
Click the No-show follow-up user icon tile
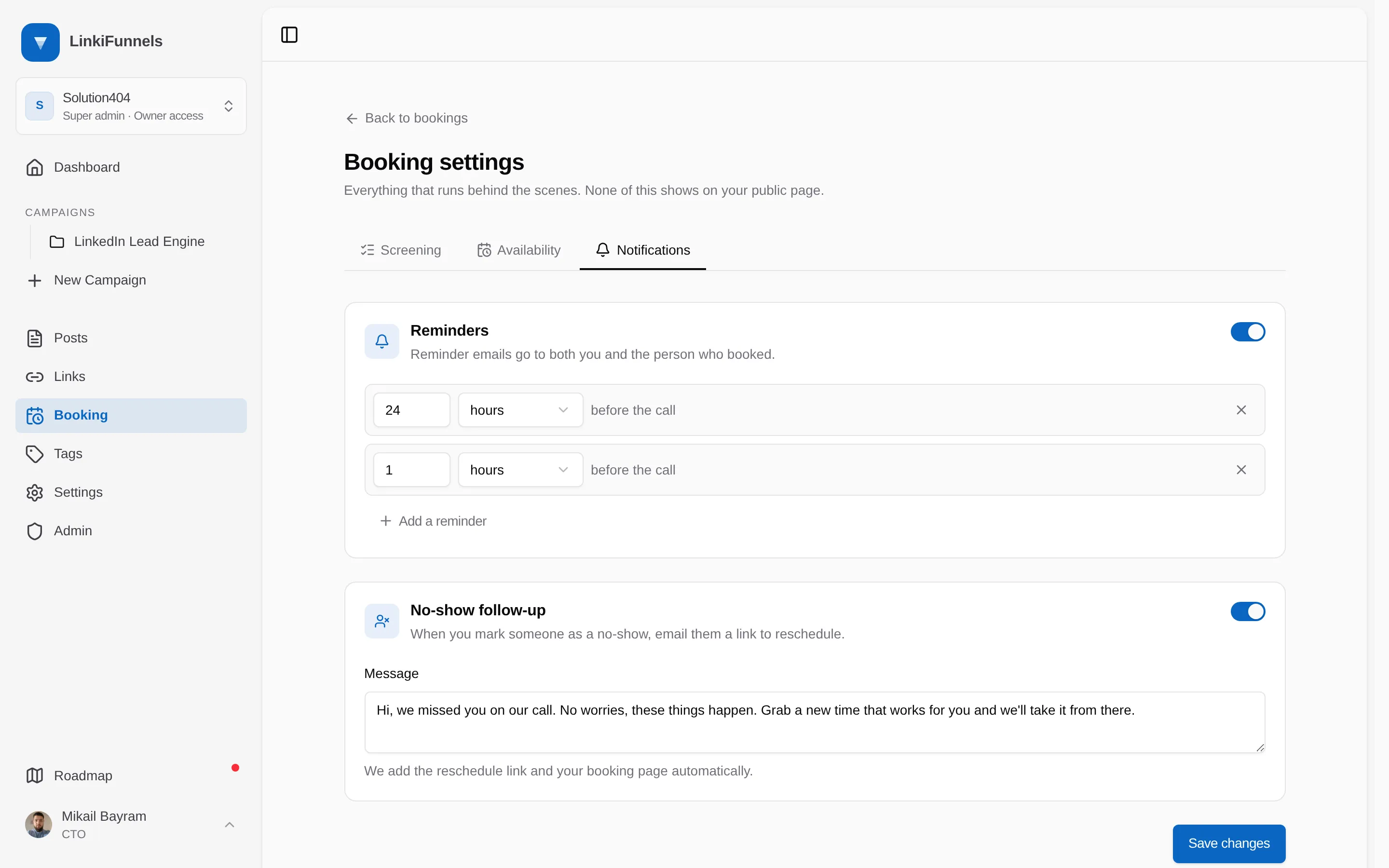[381, 621]
